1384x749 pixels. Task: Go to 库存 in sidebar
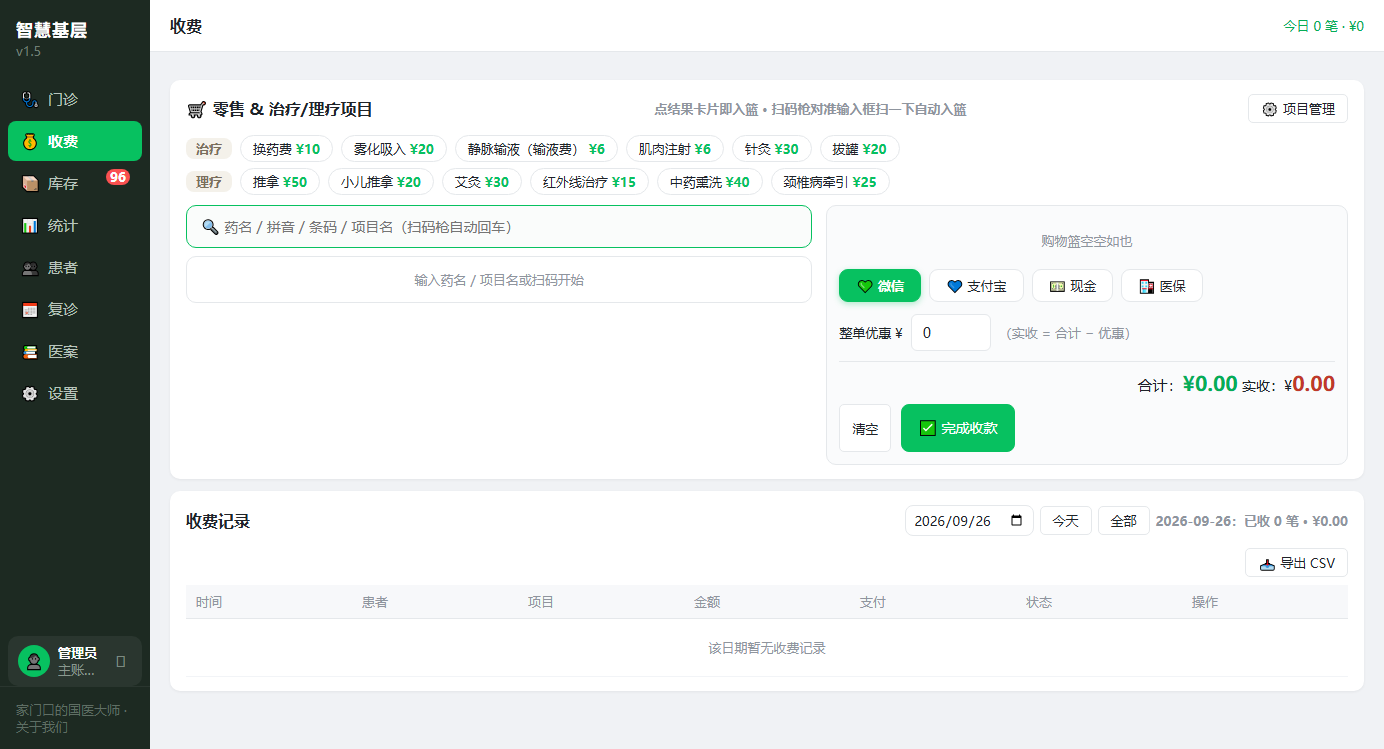pos(75,183)
